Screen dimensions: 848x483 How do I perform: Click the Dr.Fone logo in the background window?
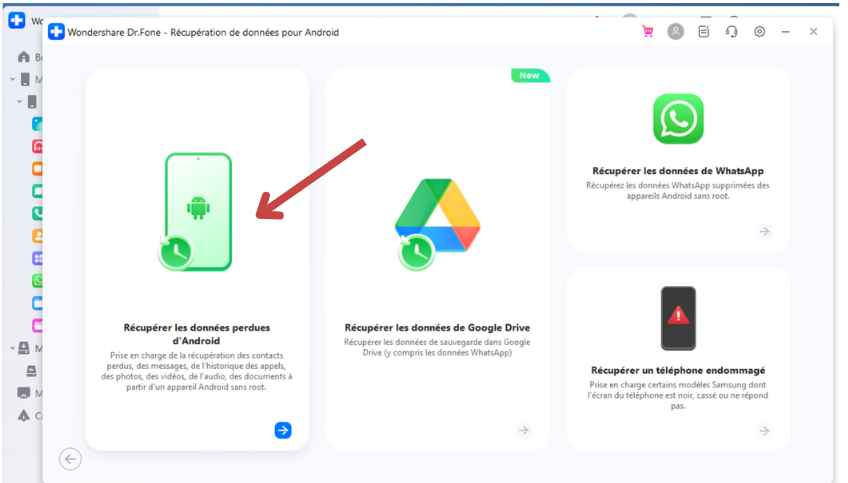[17, 20]
